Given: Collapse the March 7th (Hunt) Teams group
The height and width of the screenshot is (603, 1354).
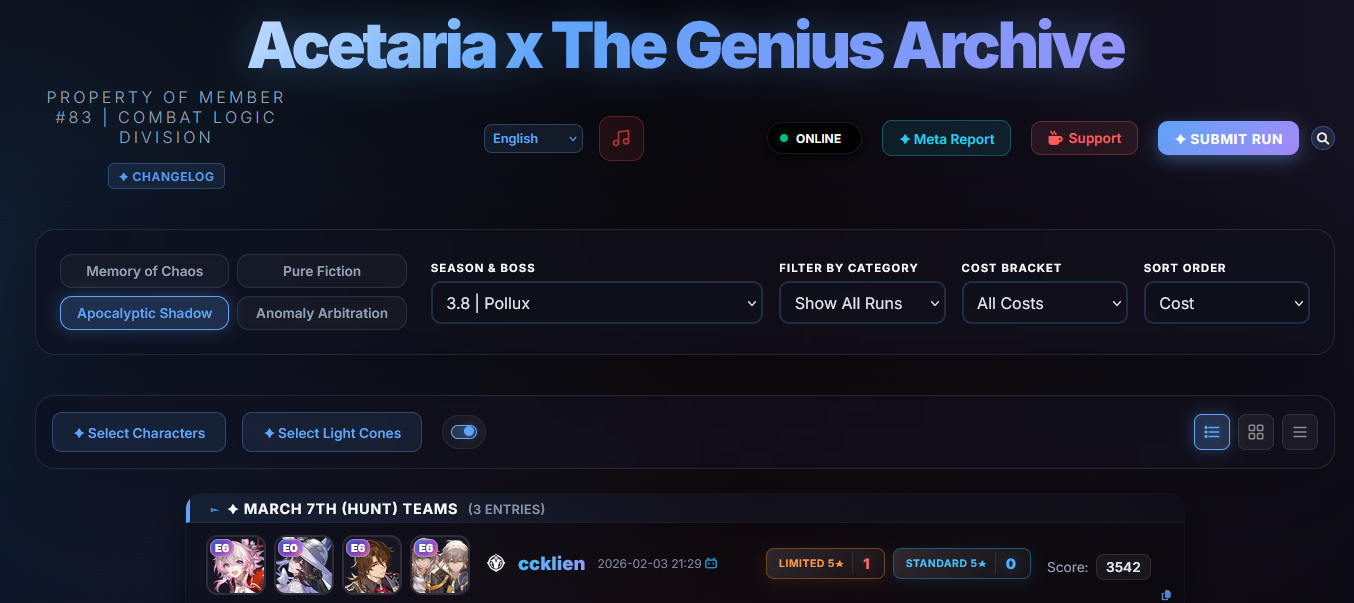Looking at the screenshot, I should click(x=214, y=510).
